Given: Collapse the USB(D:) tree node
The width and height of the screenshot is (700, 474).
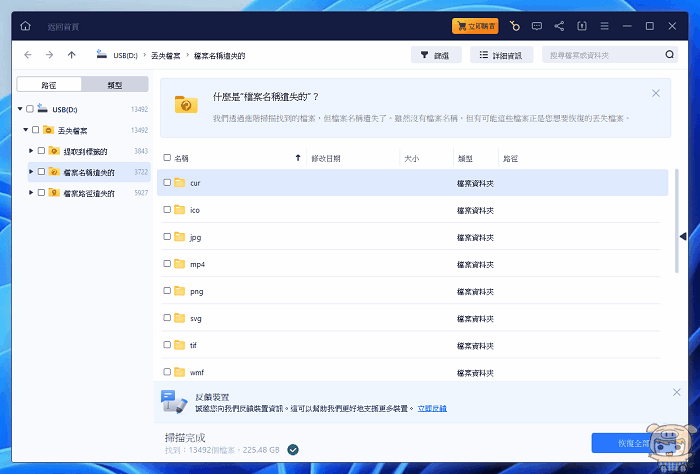Looking at the screenshot, I should [20, 109].
